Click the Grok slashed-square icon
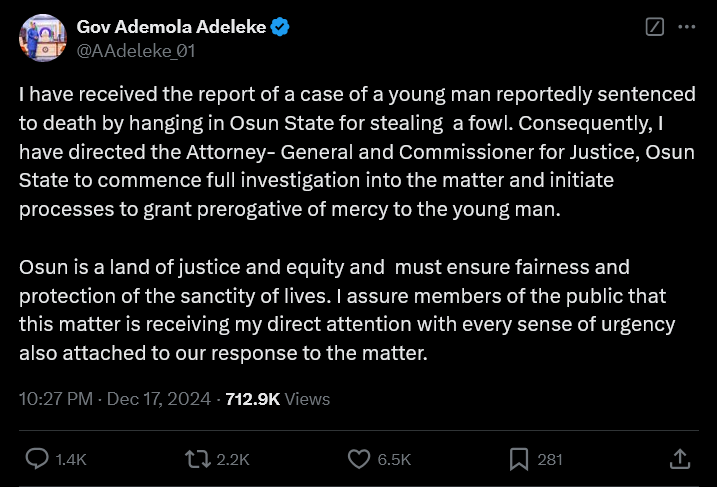This screenshot has width=717, height=487. point(655,28)
